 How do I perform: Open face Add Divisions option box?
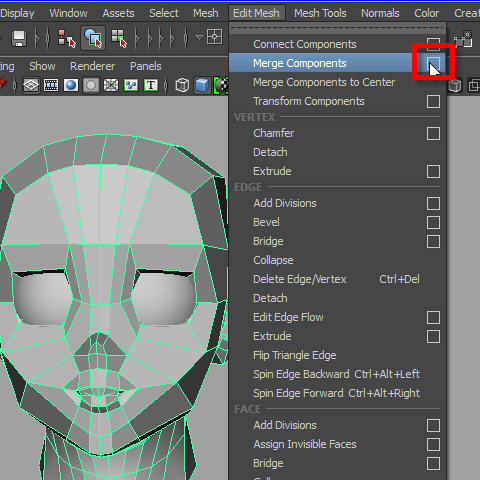pos(433,425)
